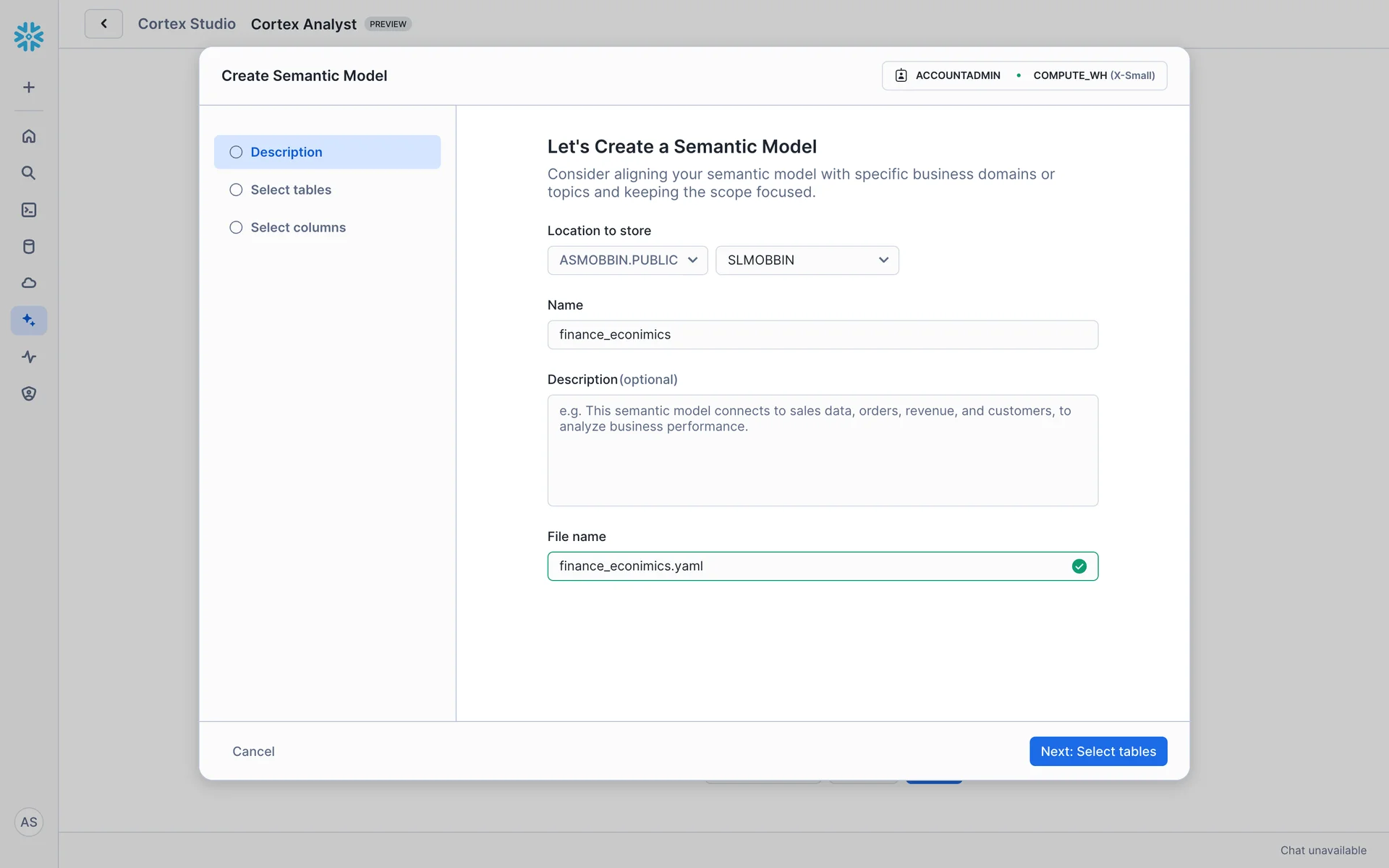The image size is (1389, 868).
Task: Click the plus create icon in sidebar
Action: [29, 88]
